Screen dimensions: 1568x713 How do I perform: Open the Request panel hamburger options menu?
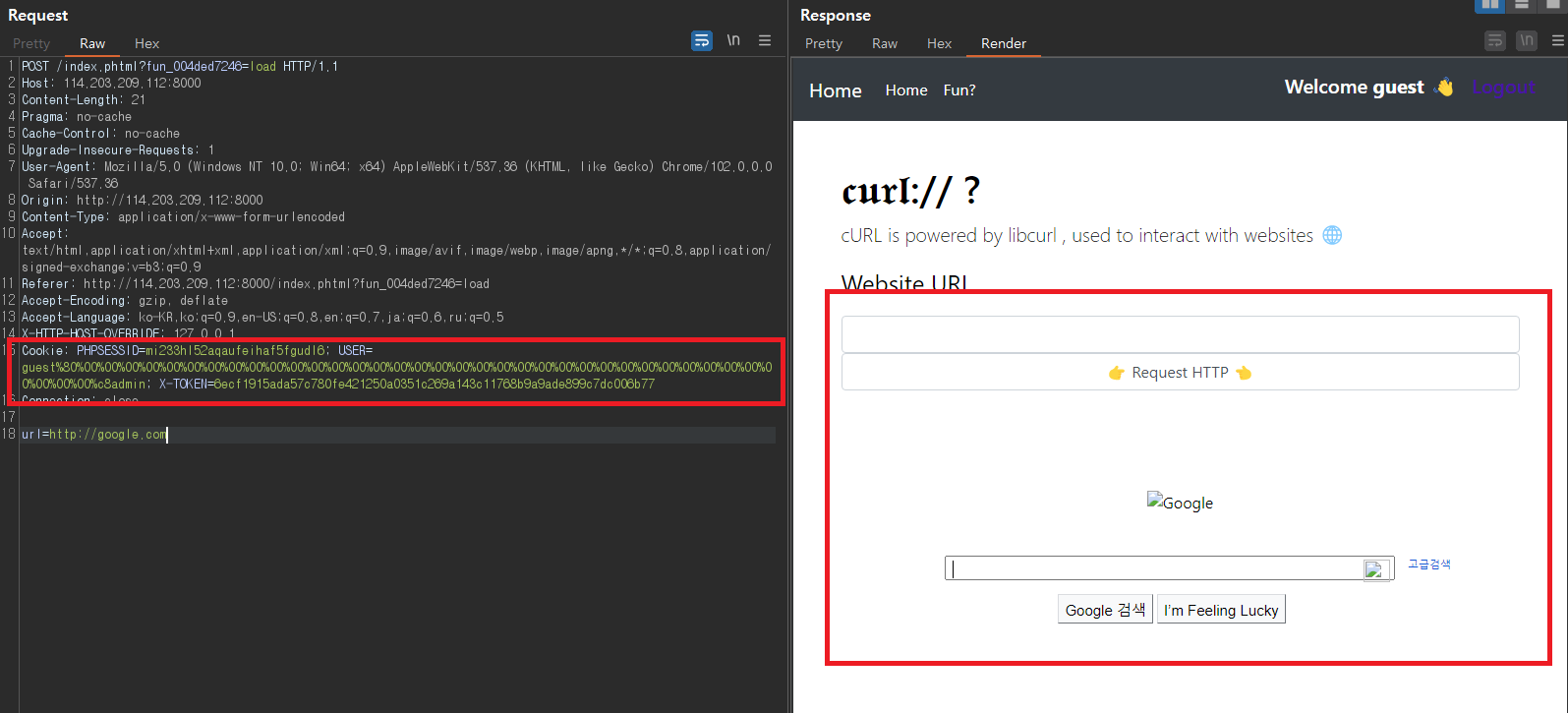click(x=765, y=40)
